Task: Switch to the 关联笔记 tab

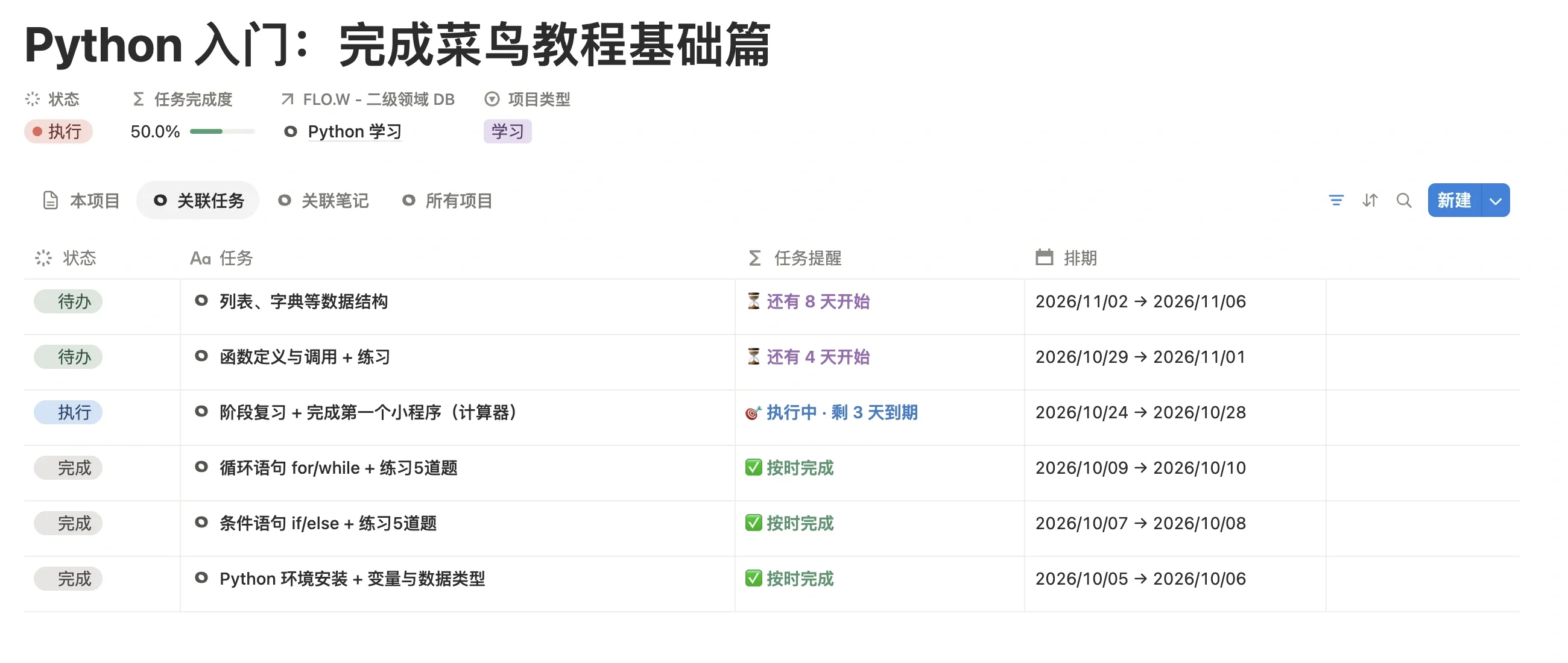Action: point(323,201)
